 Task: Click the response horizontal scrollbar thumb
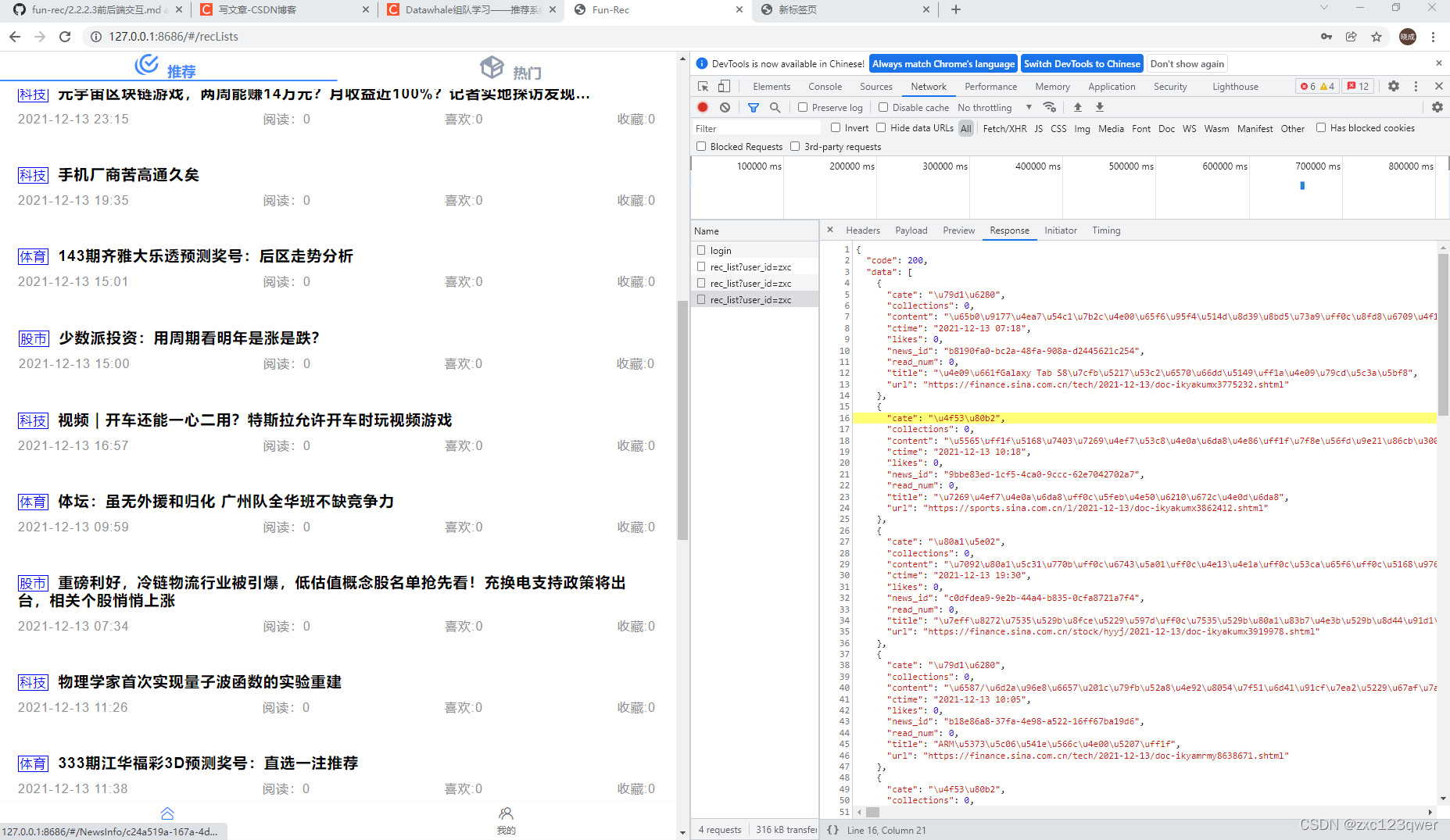[872, 812]
